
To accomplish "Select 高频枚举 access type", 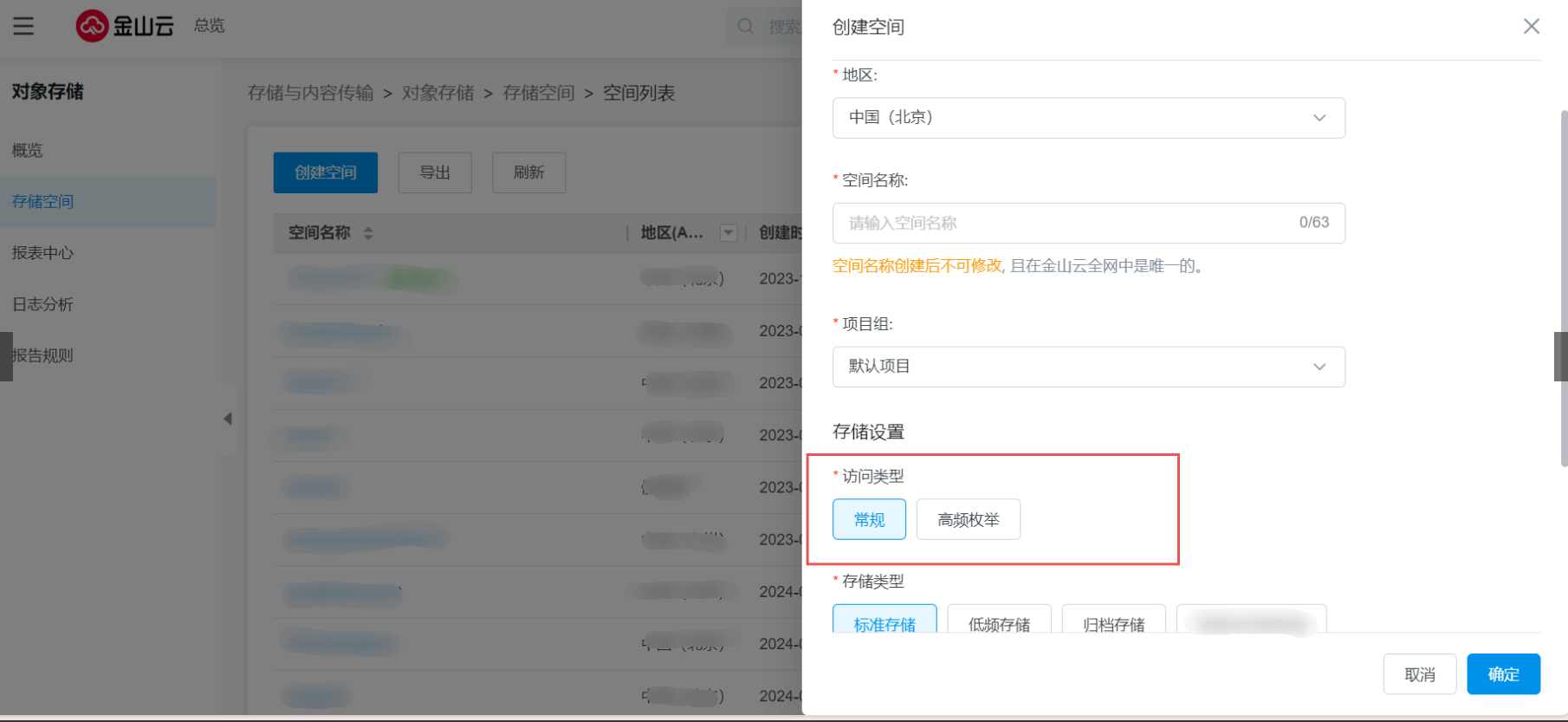I will 968,519.
